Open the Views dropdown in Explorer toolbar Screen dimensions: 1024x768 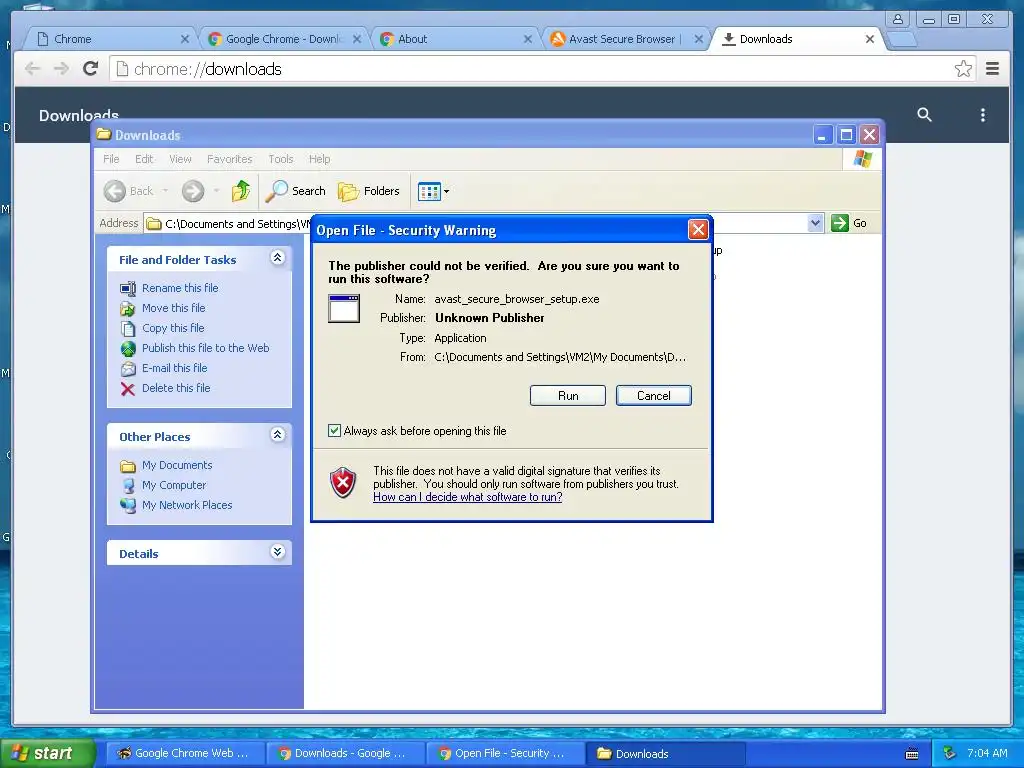(433, 191)
